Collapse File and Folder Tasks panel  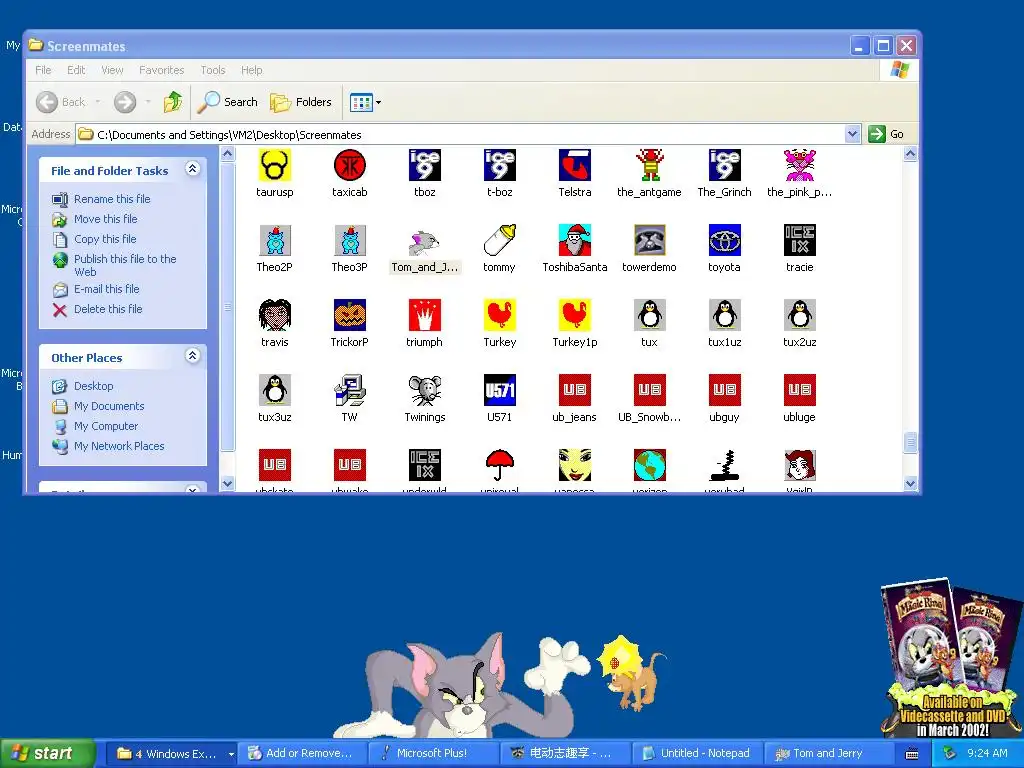coord(192,169)
